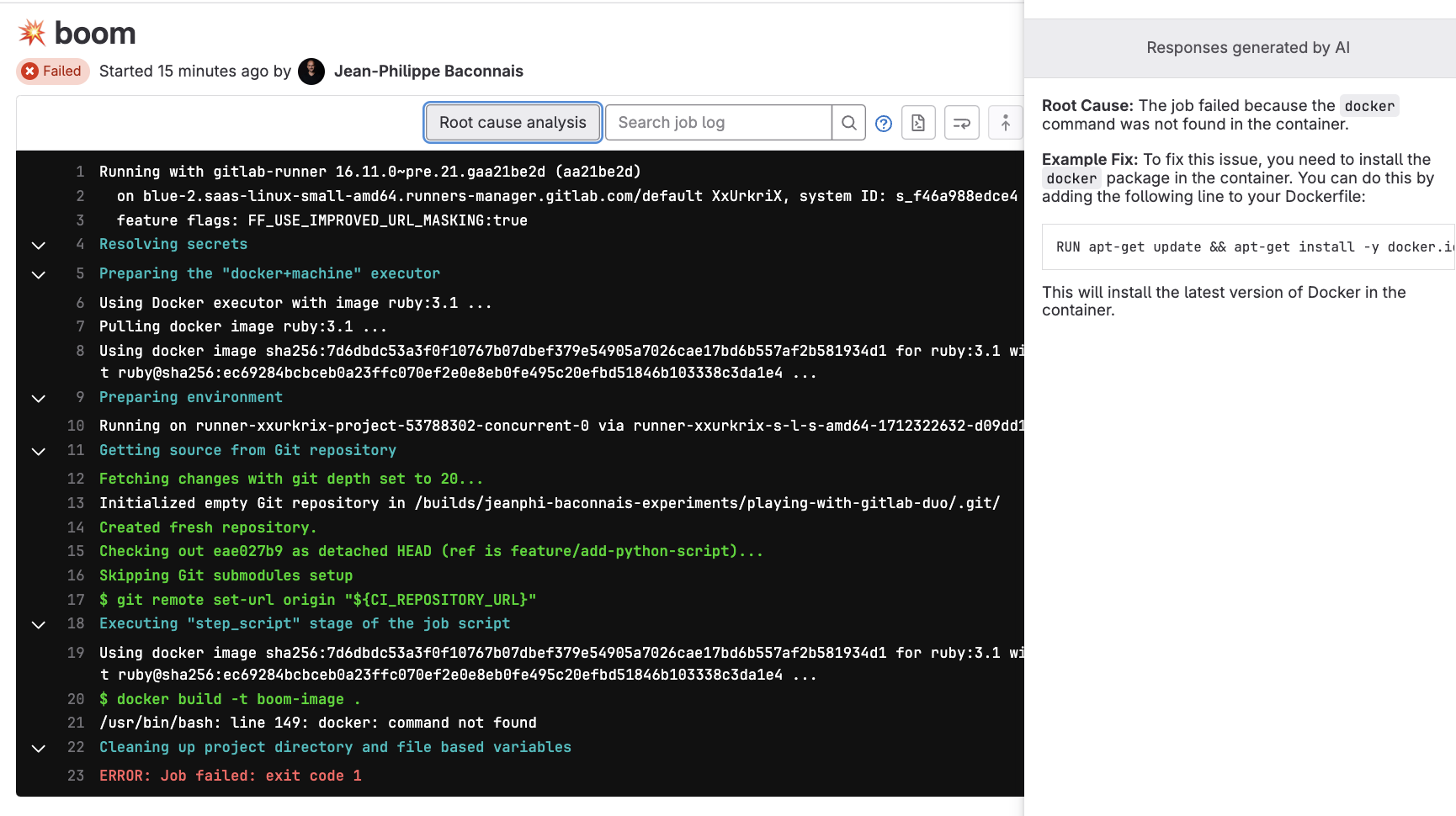Collapse the Resolving secrets section
The height and width of the screenshot is (816, 1456).
pos(39,246)
